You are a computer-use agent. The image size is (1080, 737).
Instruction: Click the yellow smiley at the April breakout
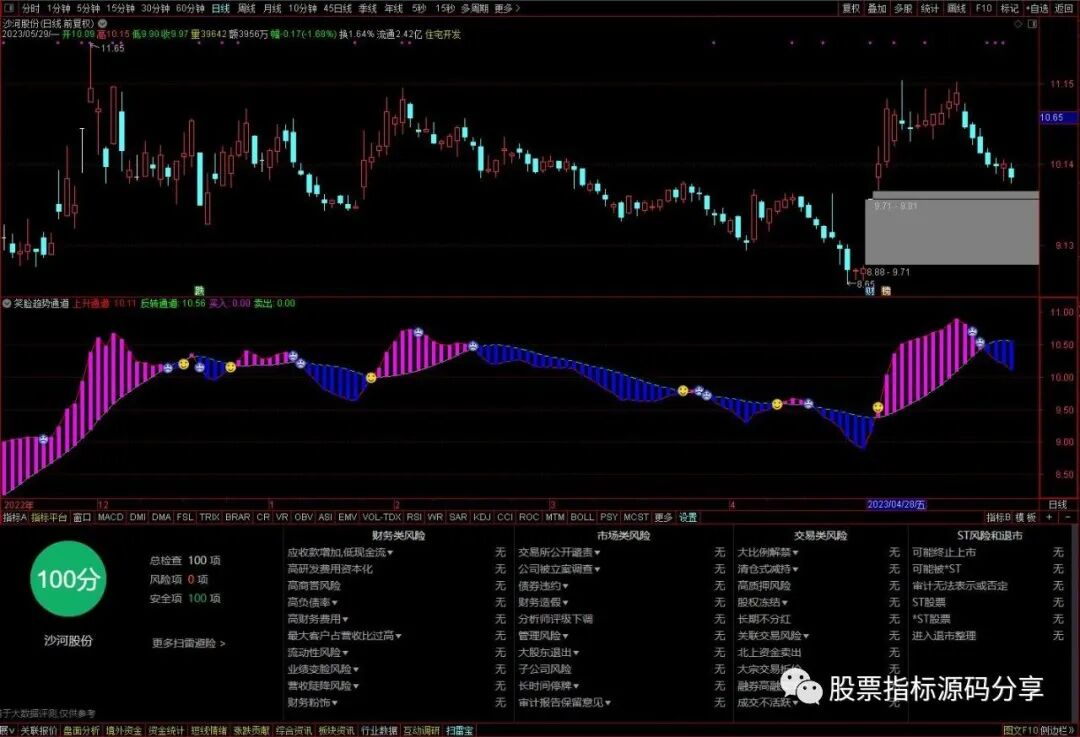pos(878,408)
